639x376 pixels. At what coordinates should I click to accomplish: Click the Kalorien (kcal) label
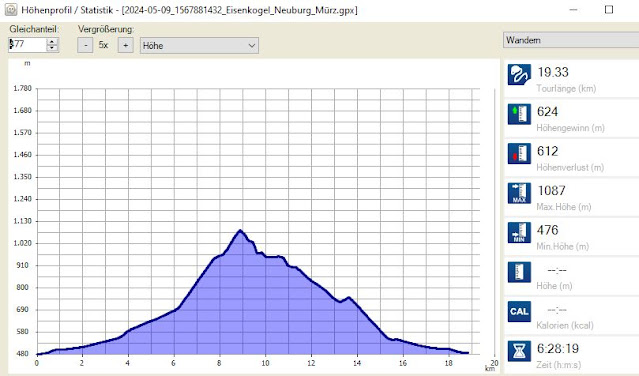565,325
